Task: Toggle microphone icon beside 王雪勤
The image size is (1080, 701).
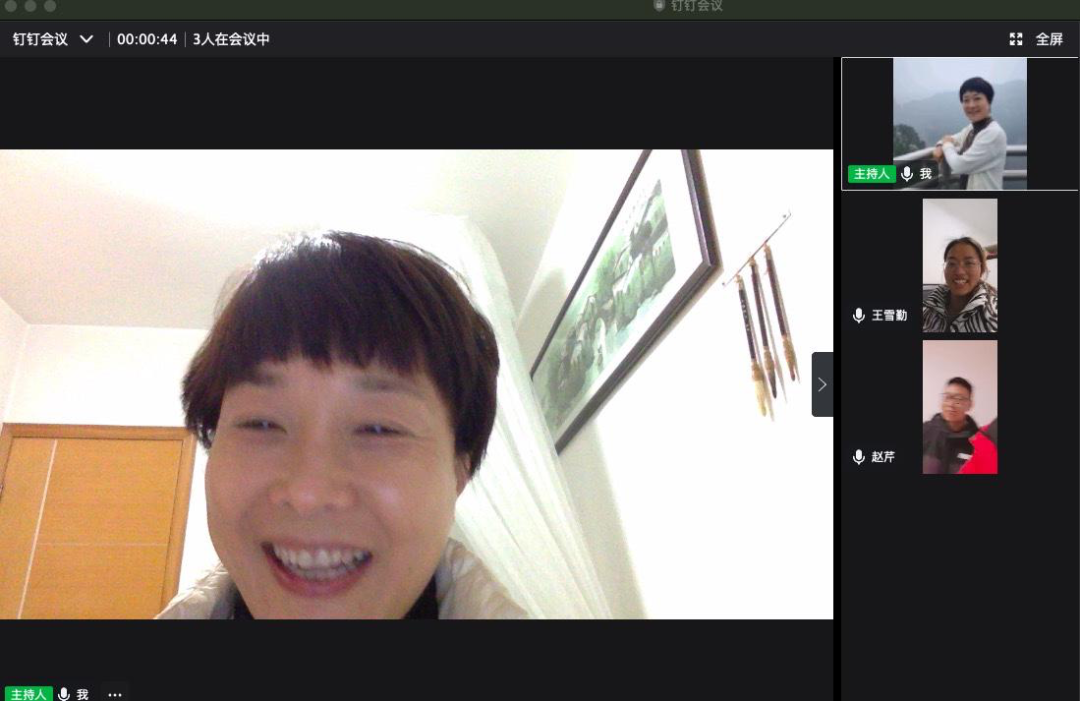Action: (x=858, y=315)
